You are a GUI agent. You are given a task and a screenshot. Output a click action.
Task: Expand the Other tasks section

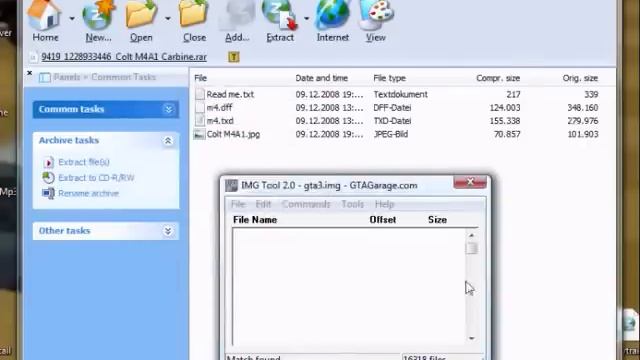point(168,231)
